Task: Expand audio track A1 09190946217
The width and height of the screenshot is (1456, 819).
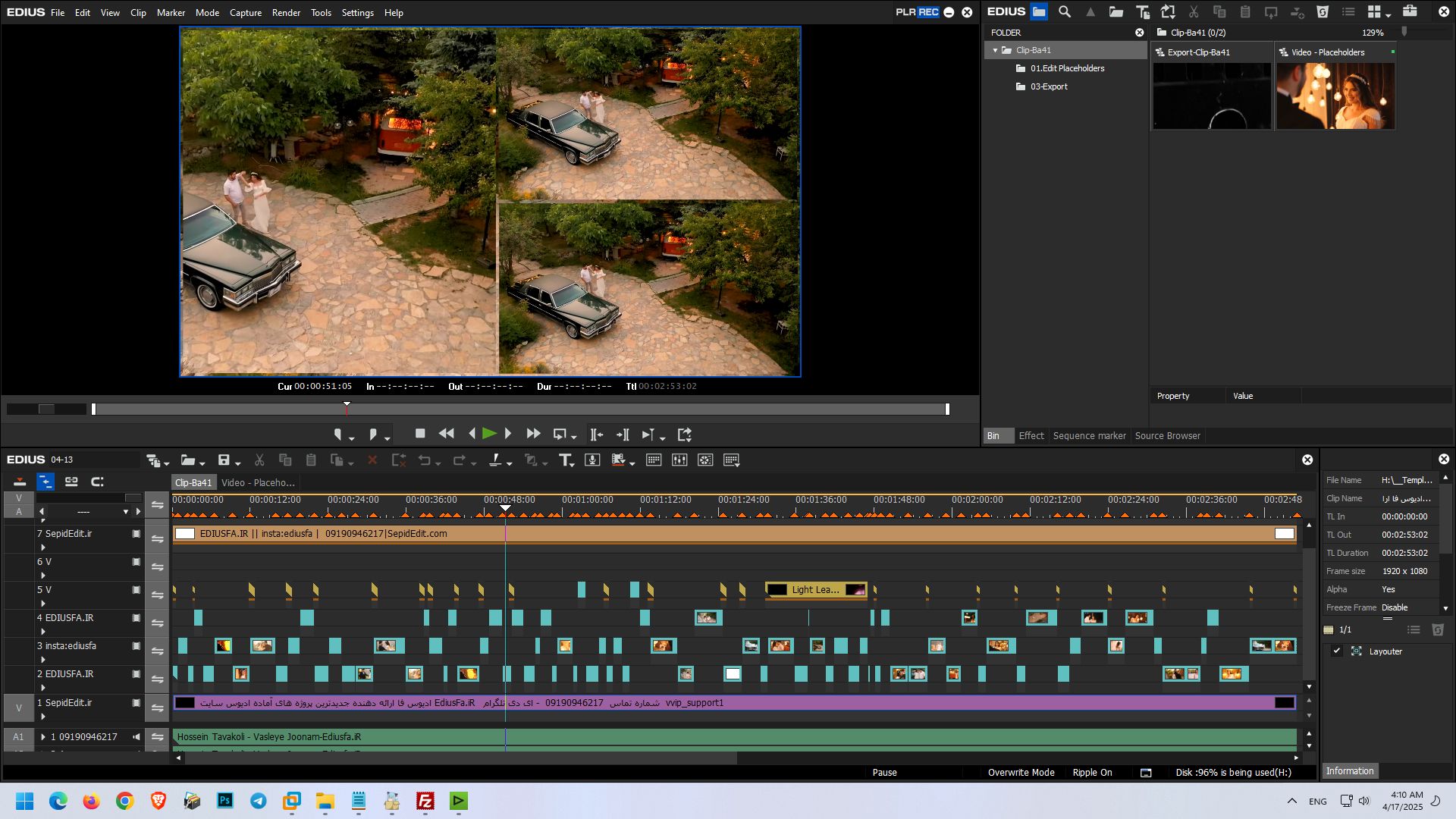Action: click(x=43, y=737)
